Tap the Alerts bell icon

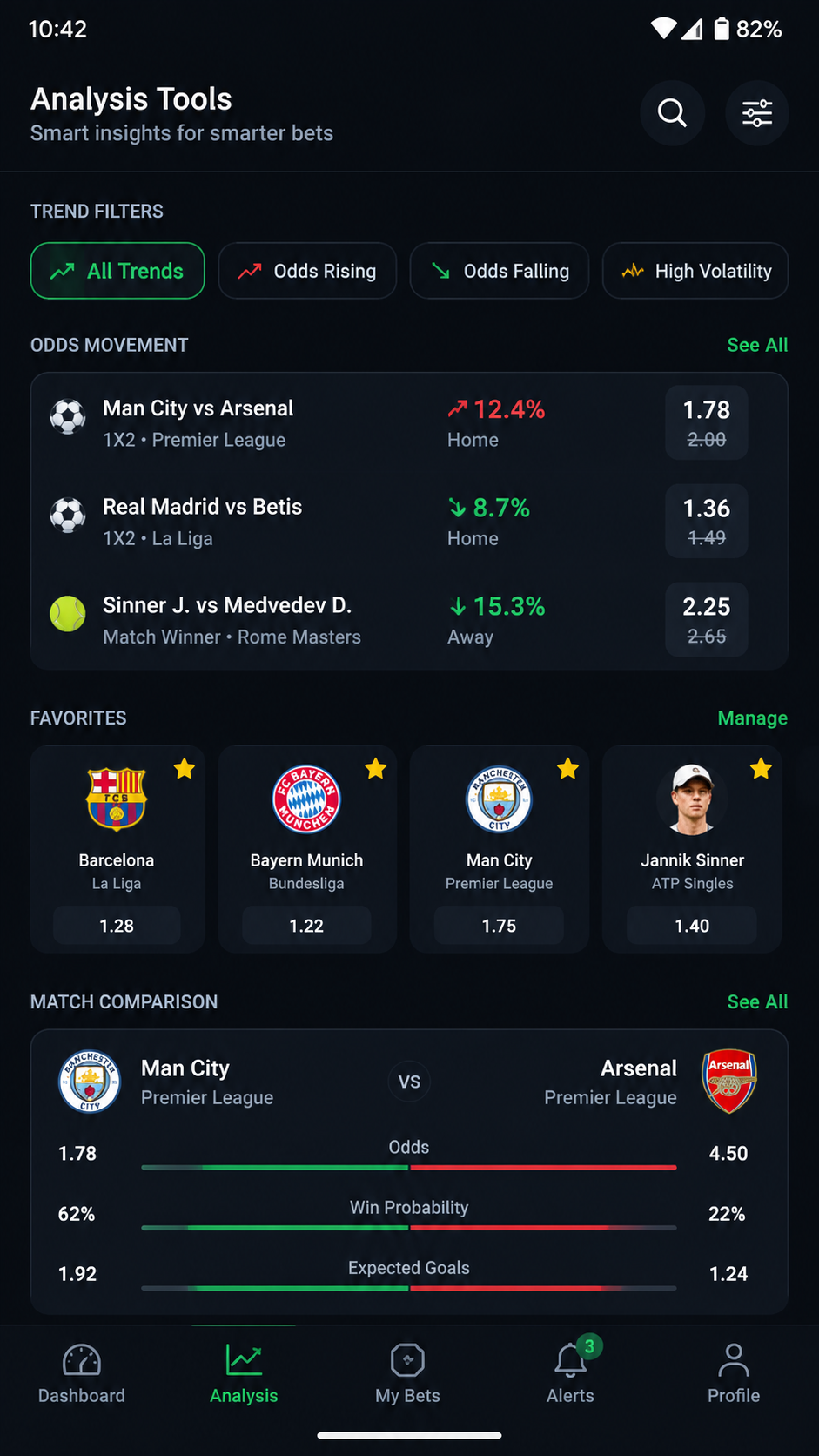(570, 1360)
